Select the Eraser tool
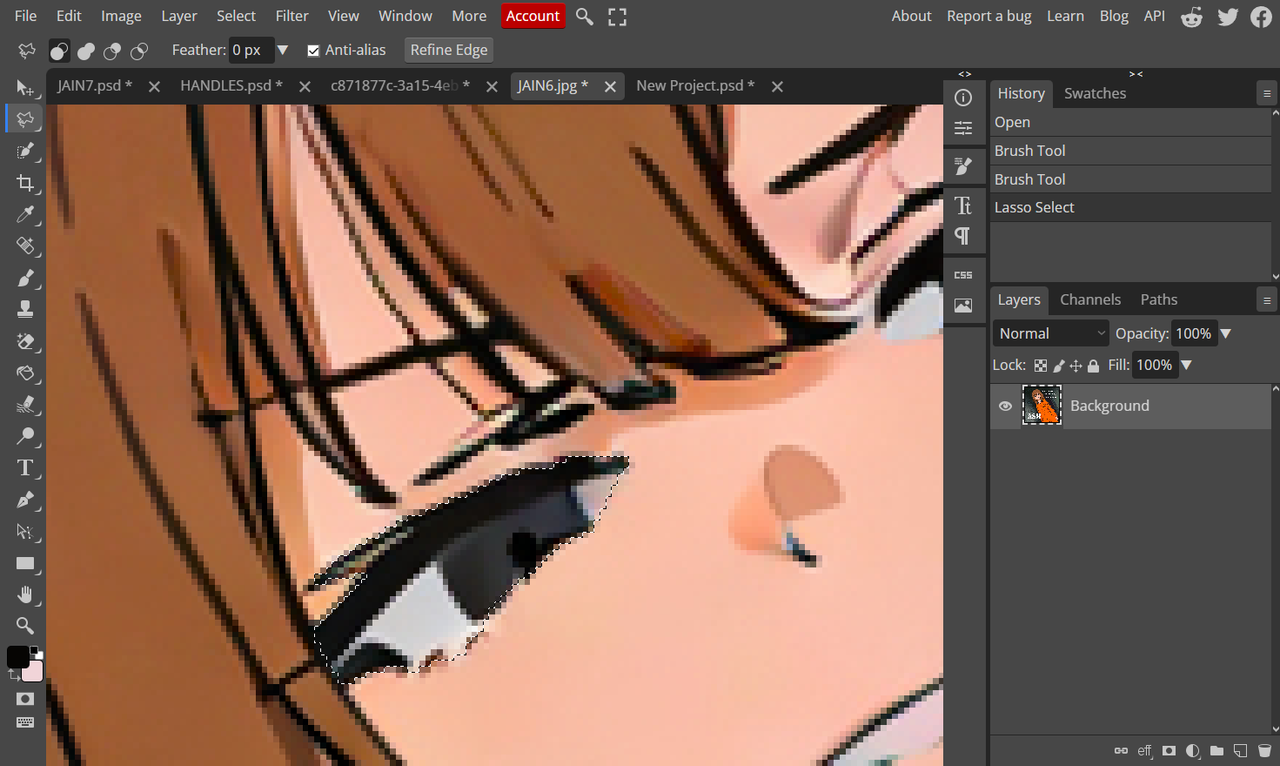This screenshot has height=766, width=1280. pos(25,341)
